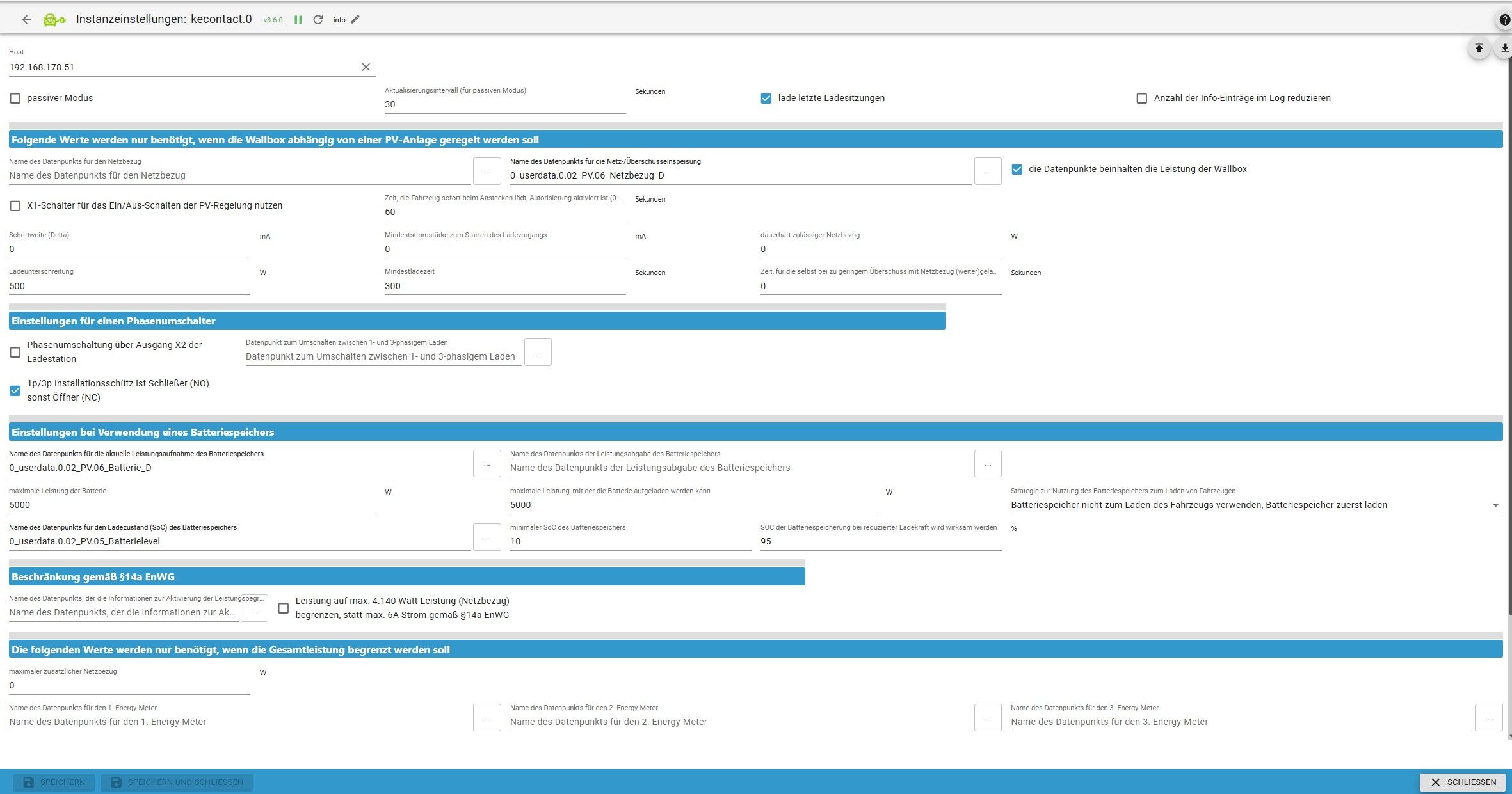Click the Speichern button
Screen dimensions: 1512x794
(54, 782)
